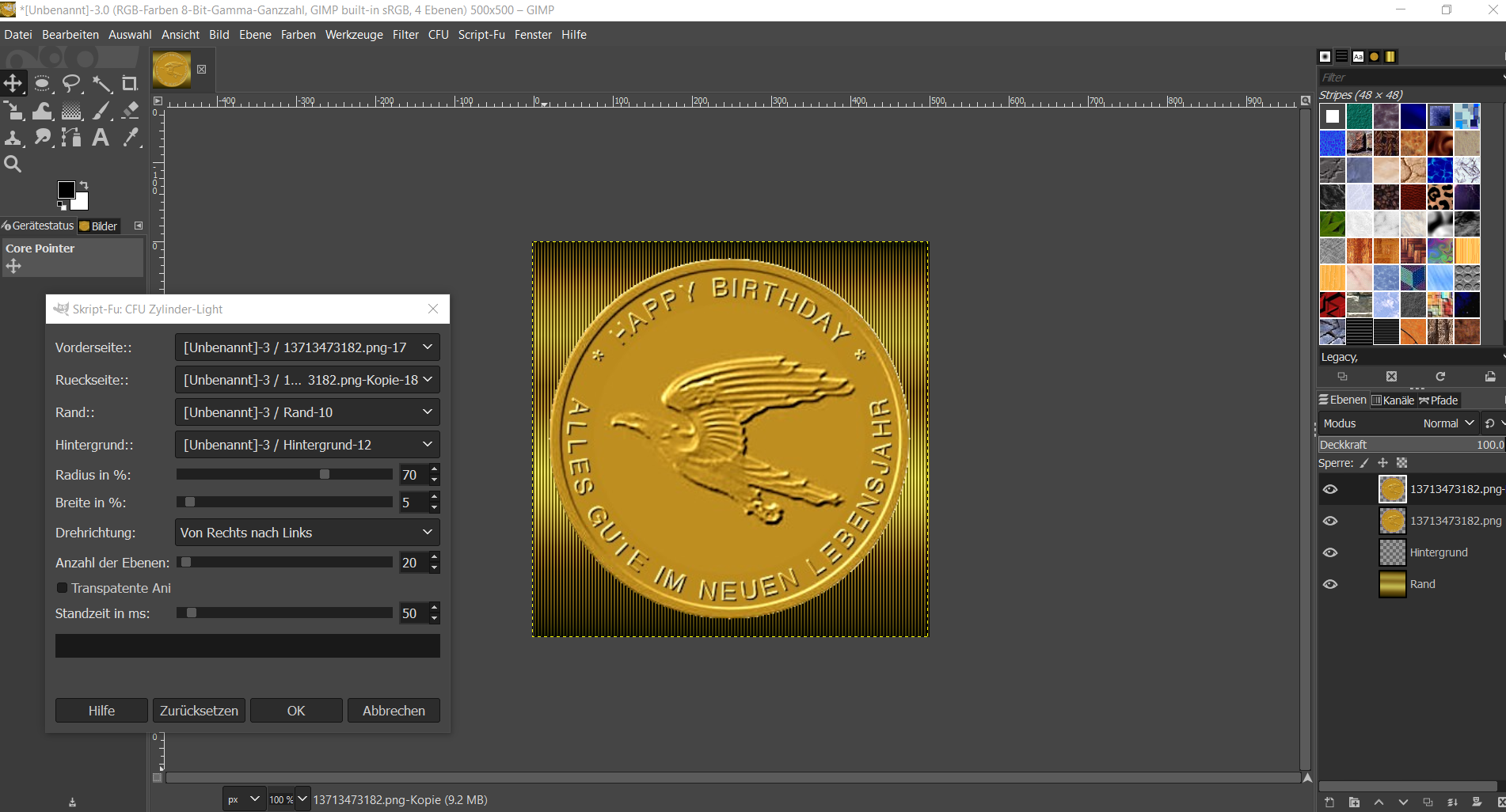Expand the Vorderseite layer dropdown
Screen dimensions: 1506x812
click(307, 347)
